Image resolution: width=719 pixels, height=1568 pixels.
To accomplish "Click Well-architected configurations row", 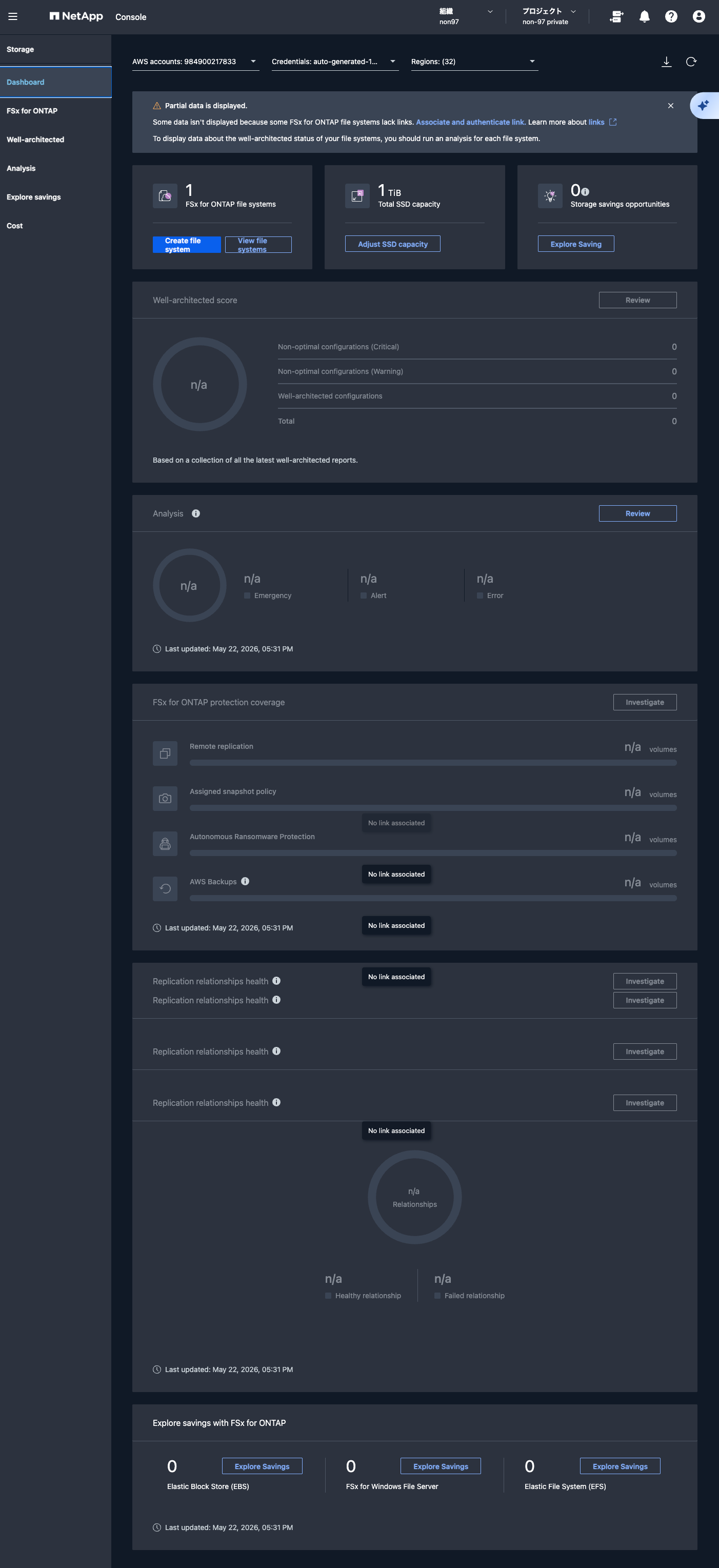I will pyautogui.click(x=477, y=396).
